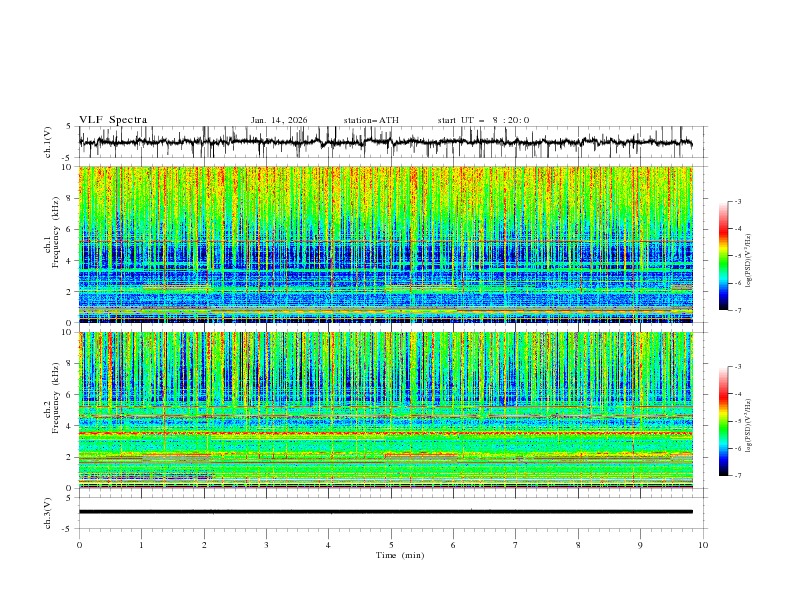Click the ch.1 spectrogram color bar
792x612 pixels.
723,256
